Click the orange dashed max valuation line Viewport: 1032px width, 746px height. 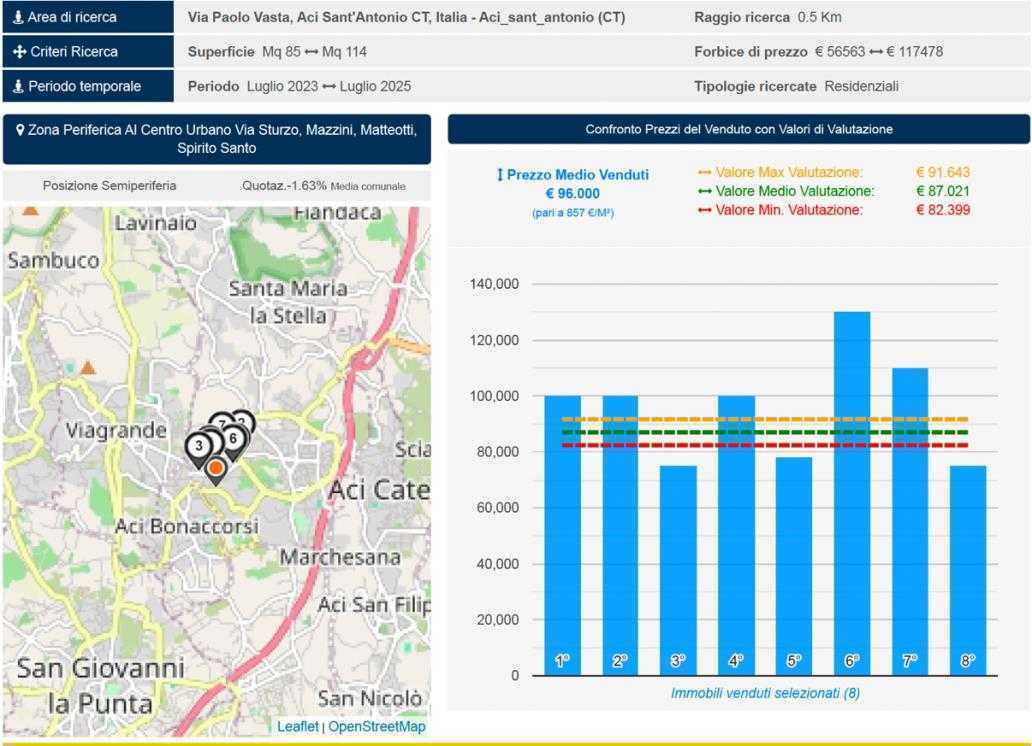point(765,419)
